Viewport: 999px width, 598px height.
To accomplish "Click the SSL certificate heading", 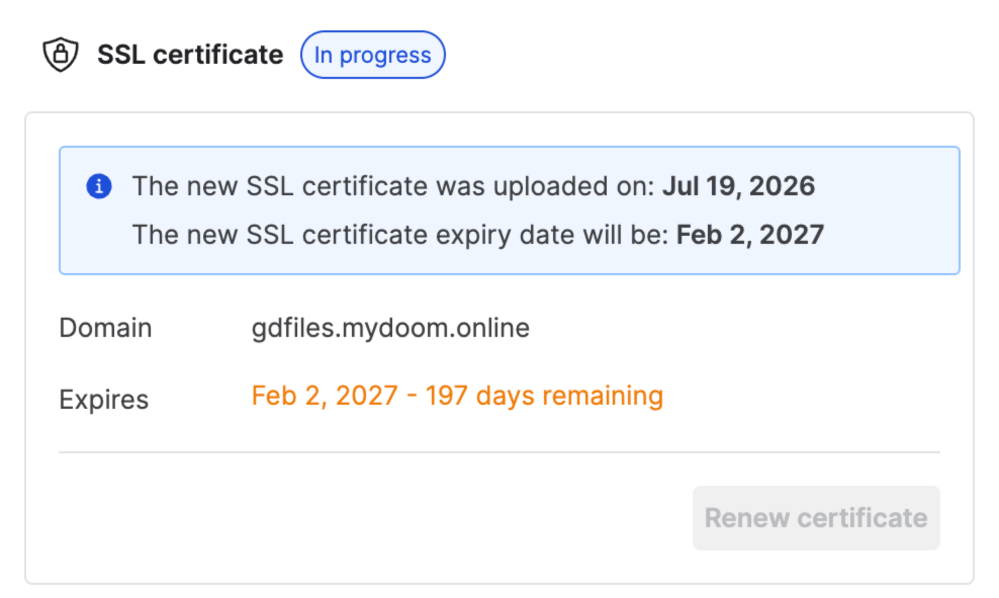I will click(190, 55).
